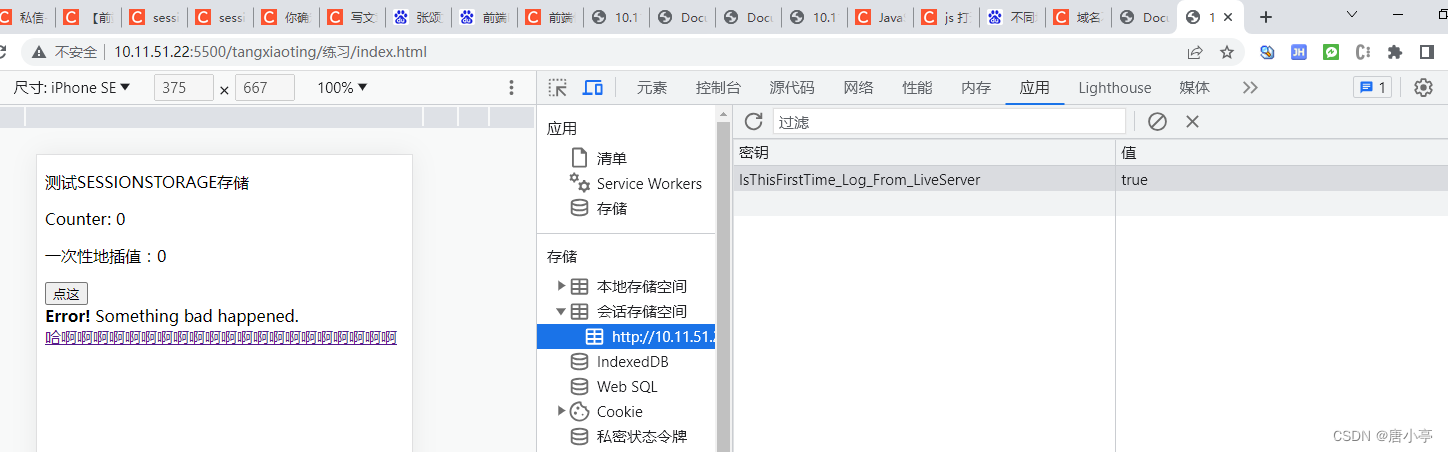Viewport: 1448px width, 452px height.
Task: Toggle the device toolbar icon
Action: pos(593,88)
